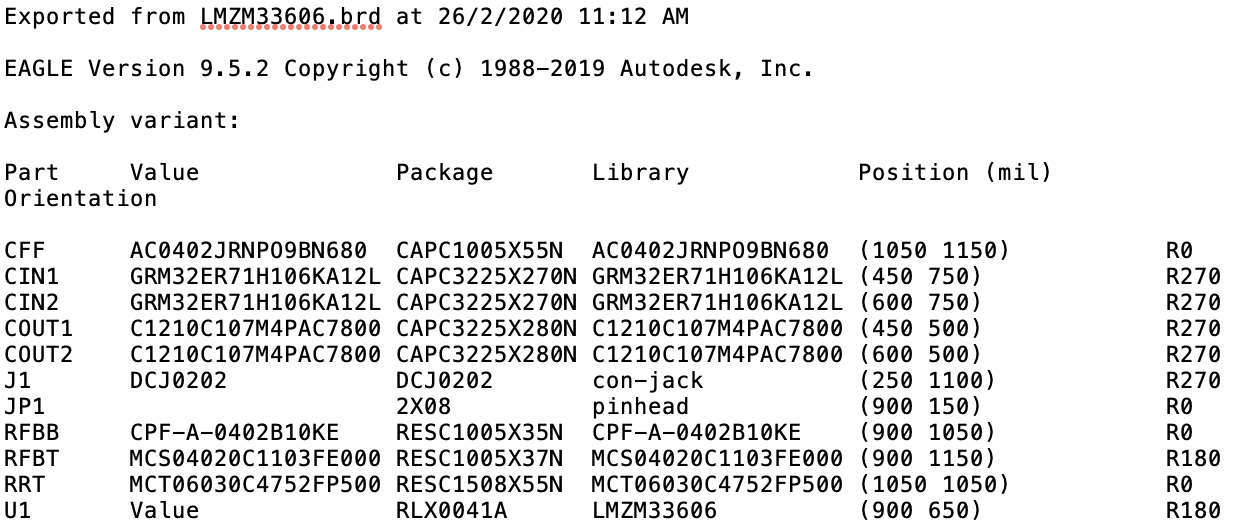Click the Part column header
This screenshot has width=1250, height=530.
coord(32,172)
